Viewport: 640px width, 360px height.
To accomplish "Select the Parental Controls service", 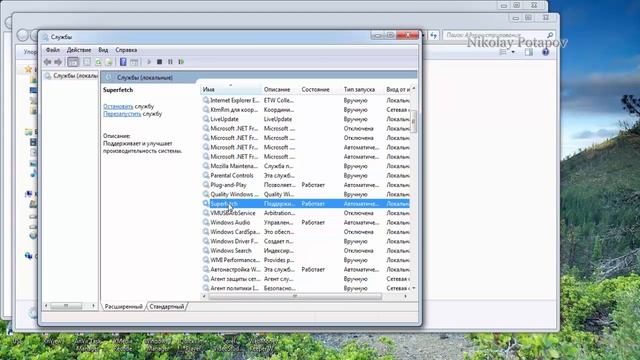I will click(x=306, y=176).
